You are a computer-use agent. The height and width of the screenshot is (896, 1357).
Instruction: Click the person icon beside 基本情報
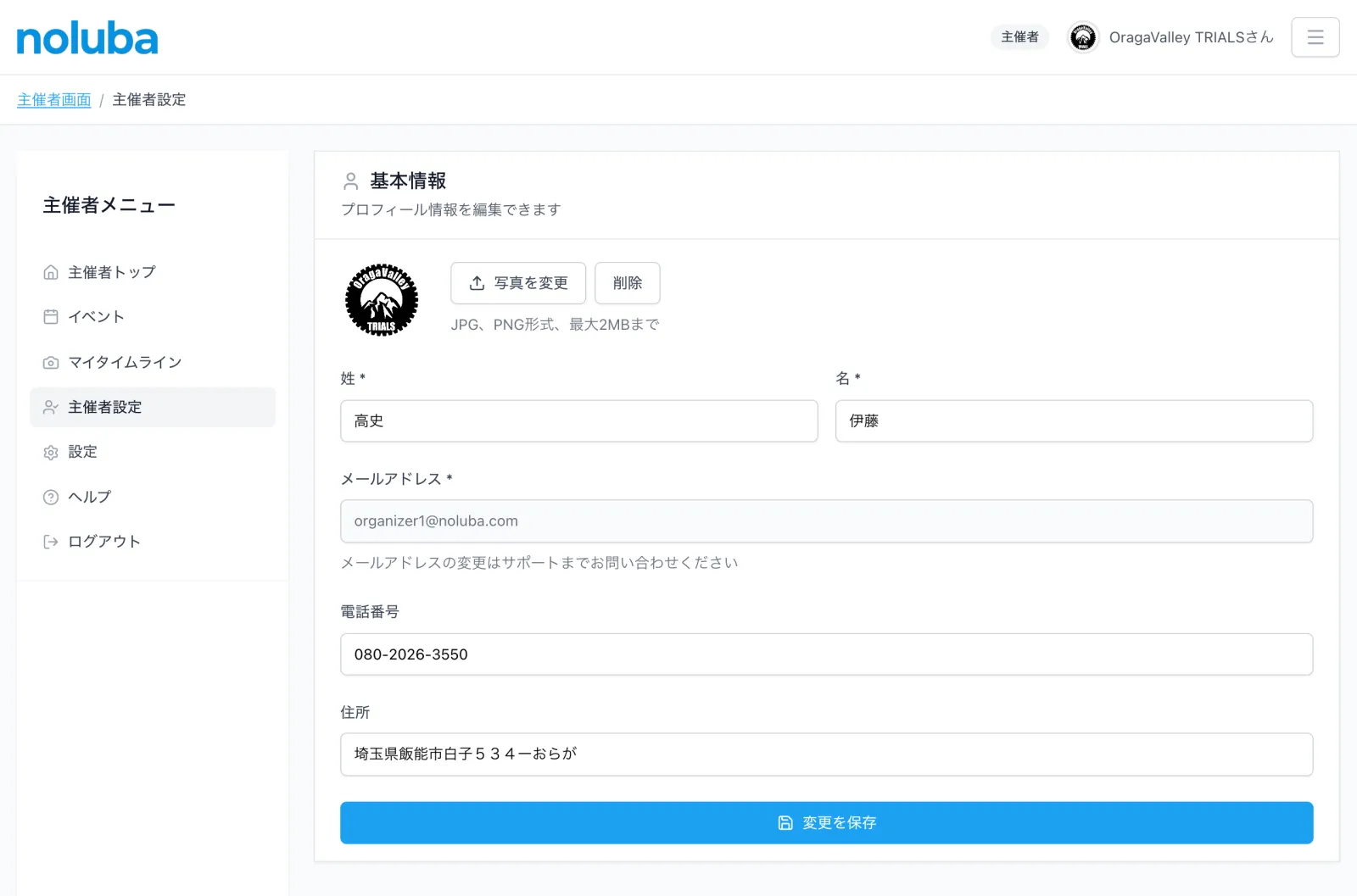point(350,181)
